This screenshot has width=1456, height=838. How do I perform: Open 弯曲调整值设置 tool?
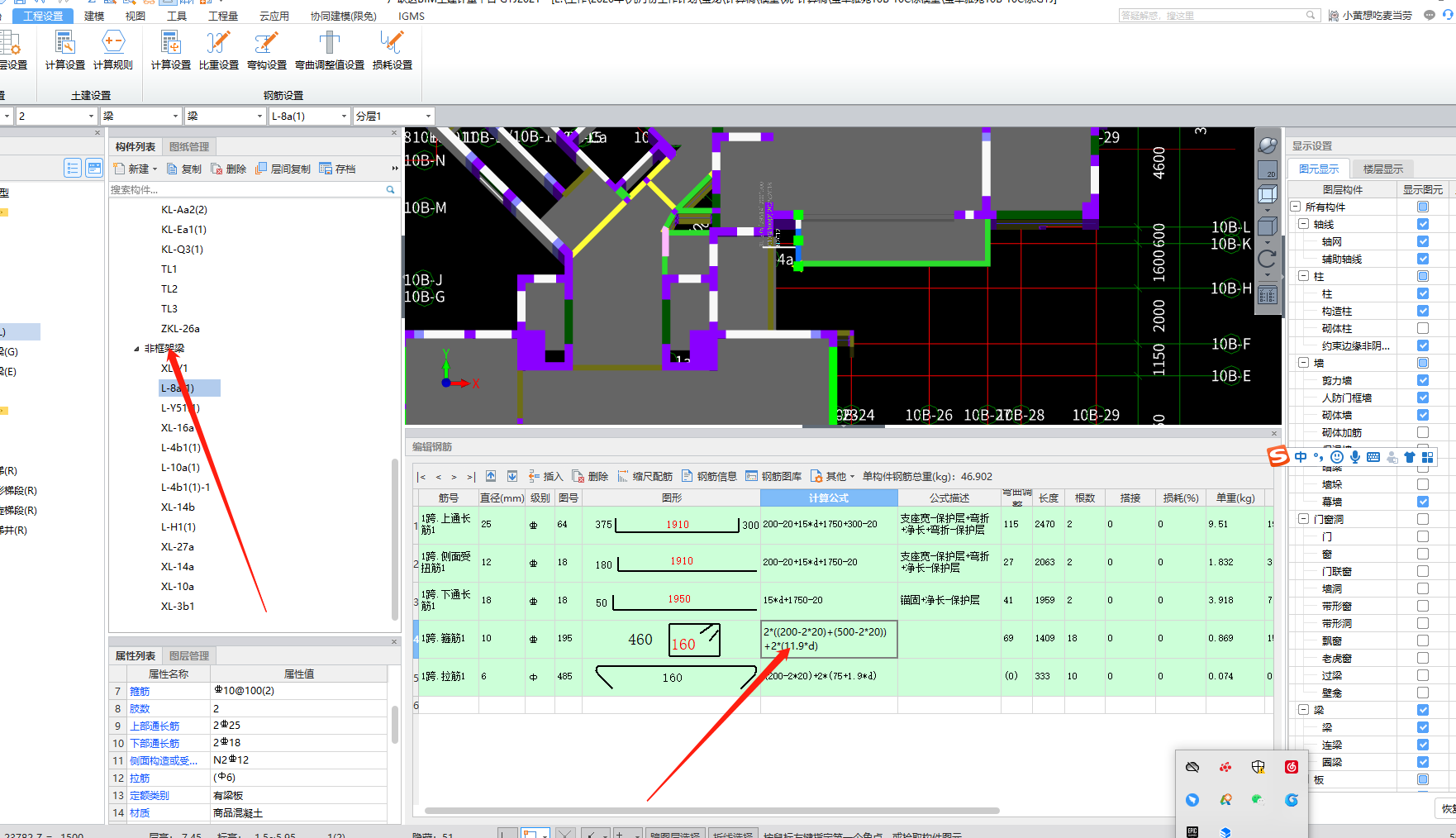pos(330,50)
